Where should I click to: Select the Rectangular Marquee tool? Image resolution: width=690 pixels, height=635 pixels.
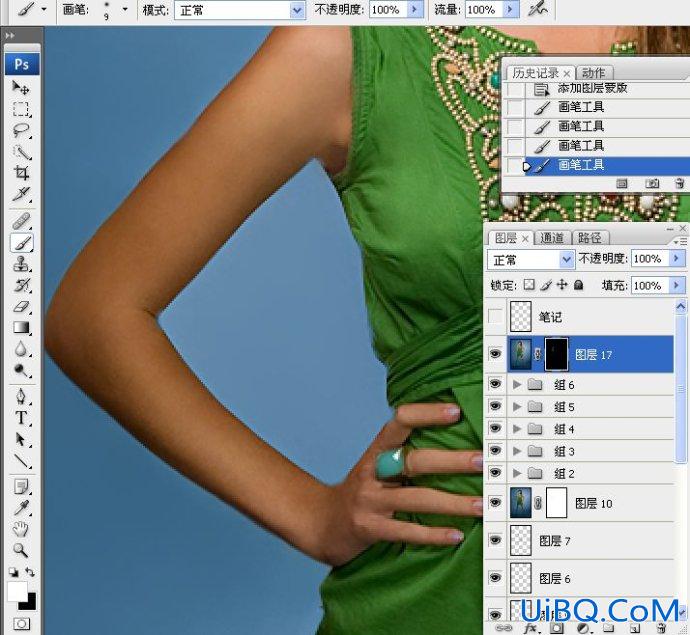click(21, 109)
